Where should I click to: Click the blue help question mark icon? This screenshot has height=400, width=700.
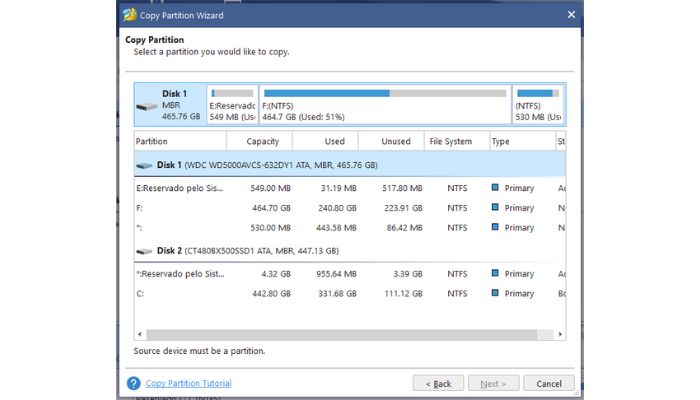pyautogui.click(x=133, y=383)
